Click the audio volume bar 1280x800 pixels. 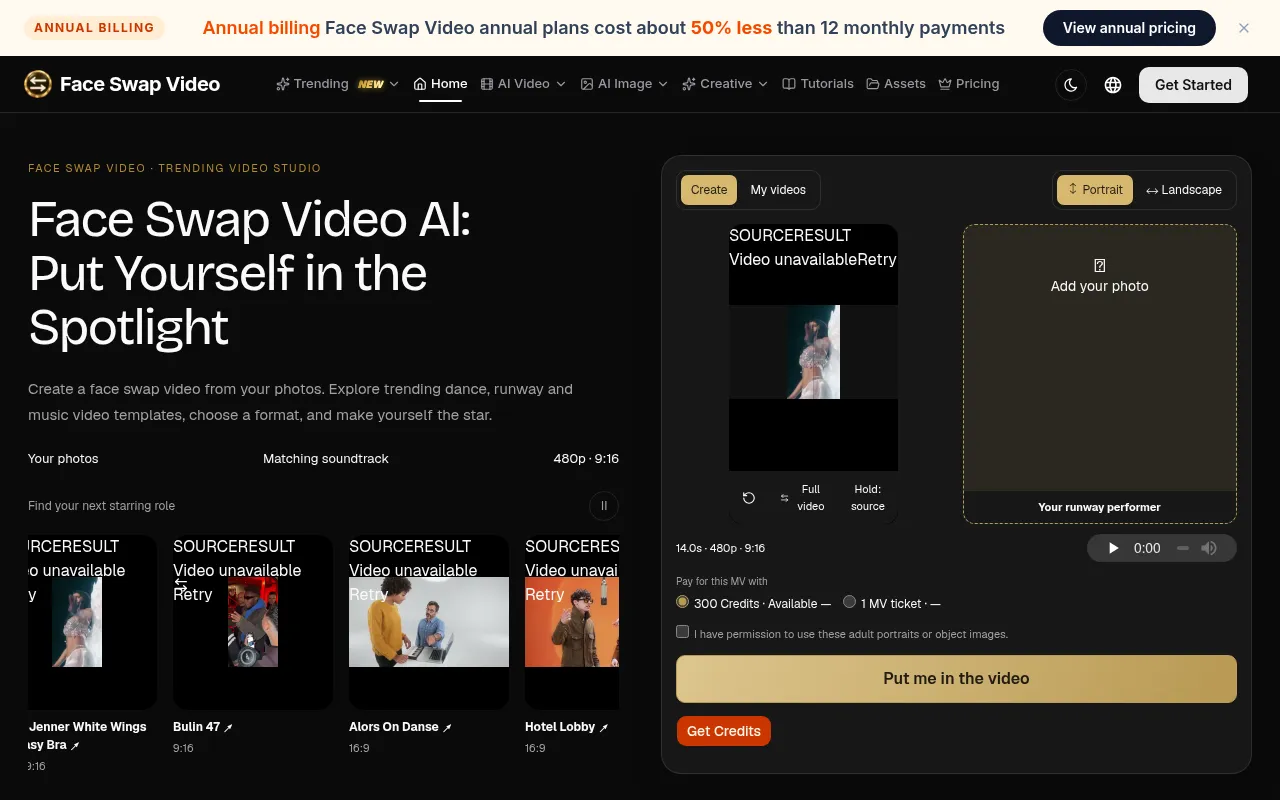tap(1183, 548)
